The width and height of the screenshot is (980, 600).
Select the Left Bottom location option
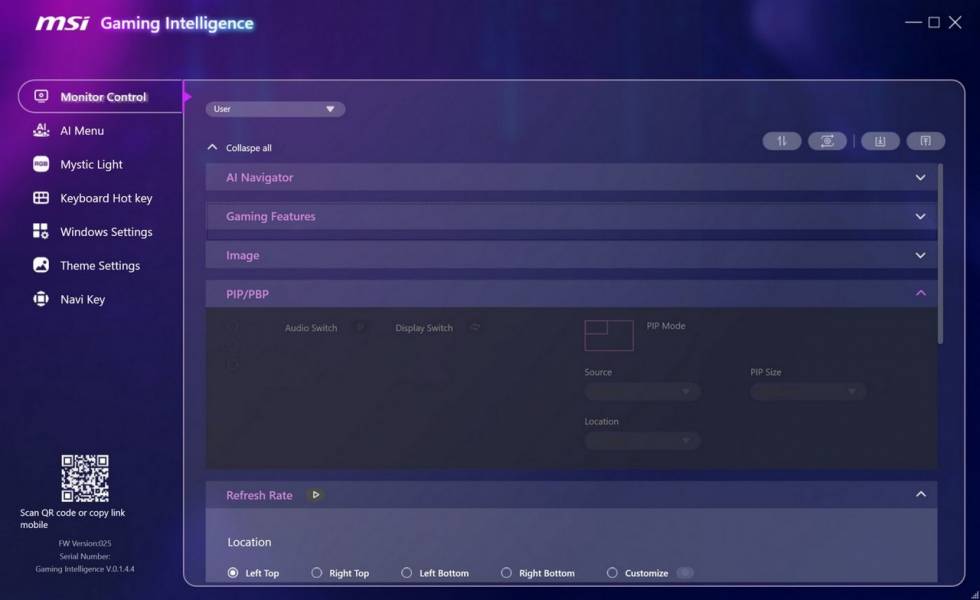pyautogui.click(x=407, y=573)
